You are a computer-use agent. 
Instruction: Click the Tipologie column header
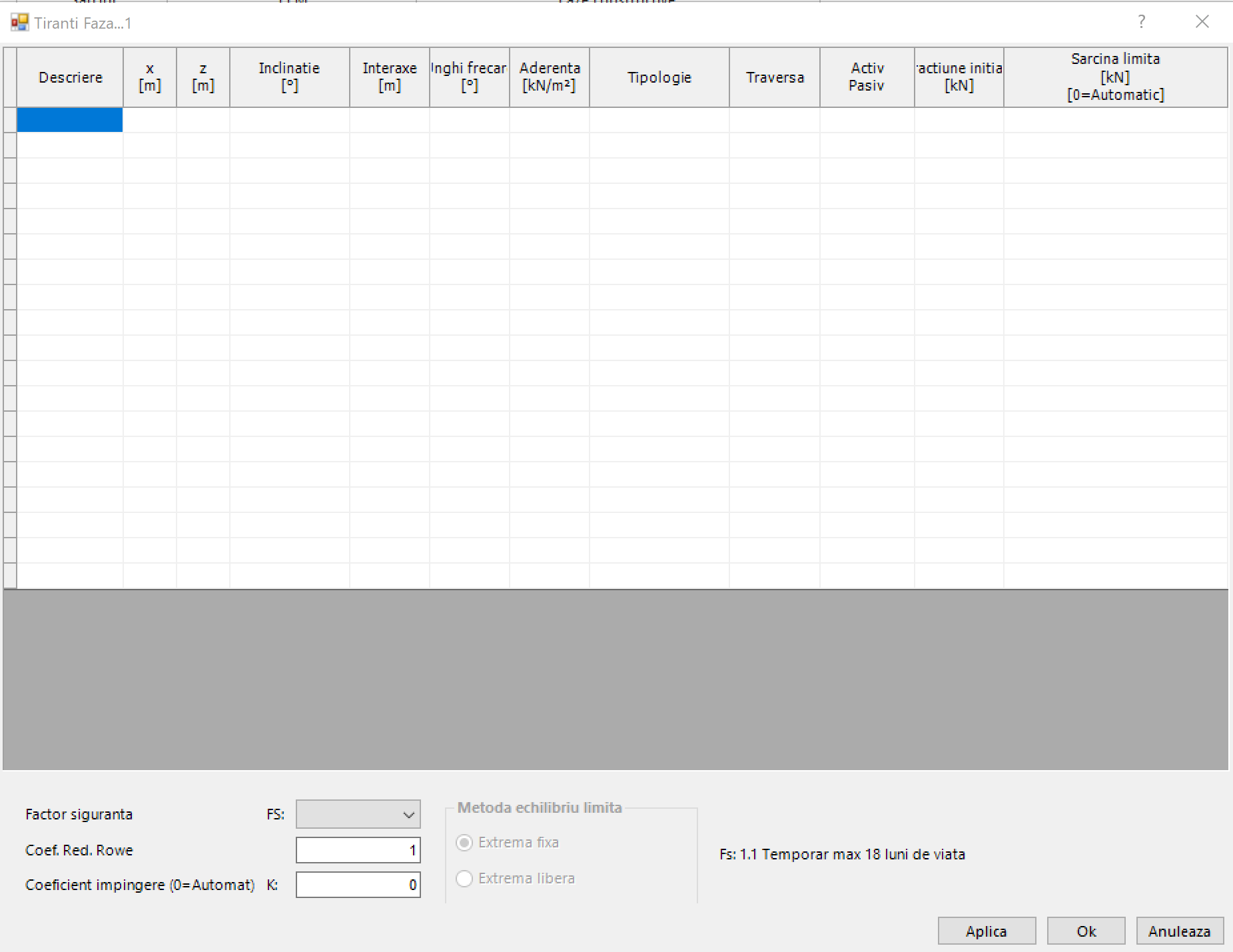click(x=659, y=77)
